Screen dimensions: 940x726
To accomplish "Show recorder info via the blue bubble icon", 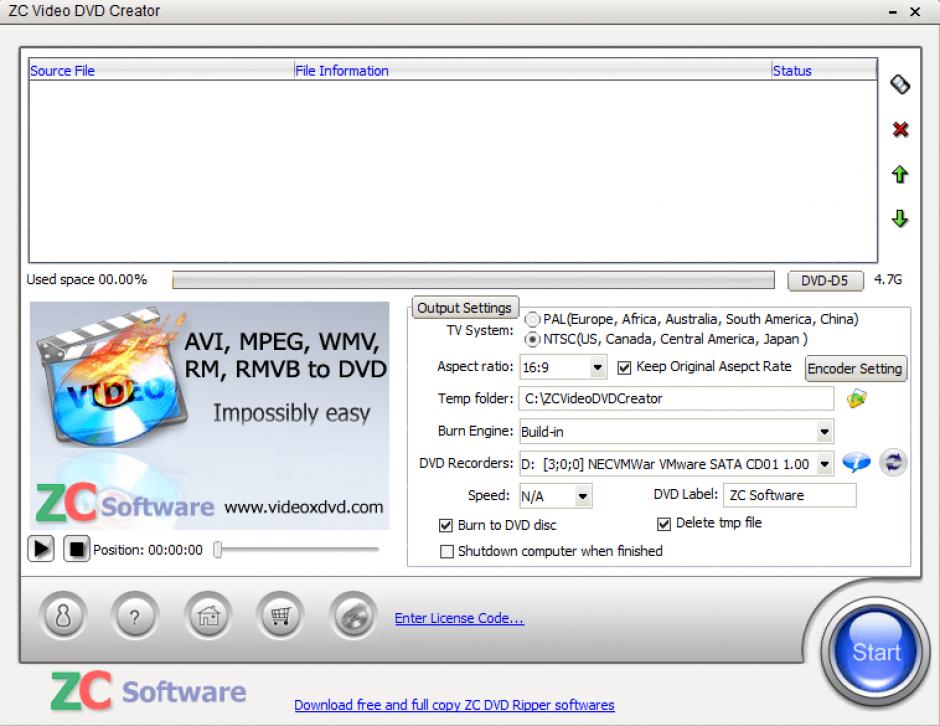I will coord(856,463).
